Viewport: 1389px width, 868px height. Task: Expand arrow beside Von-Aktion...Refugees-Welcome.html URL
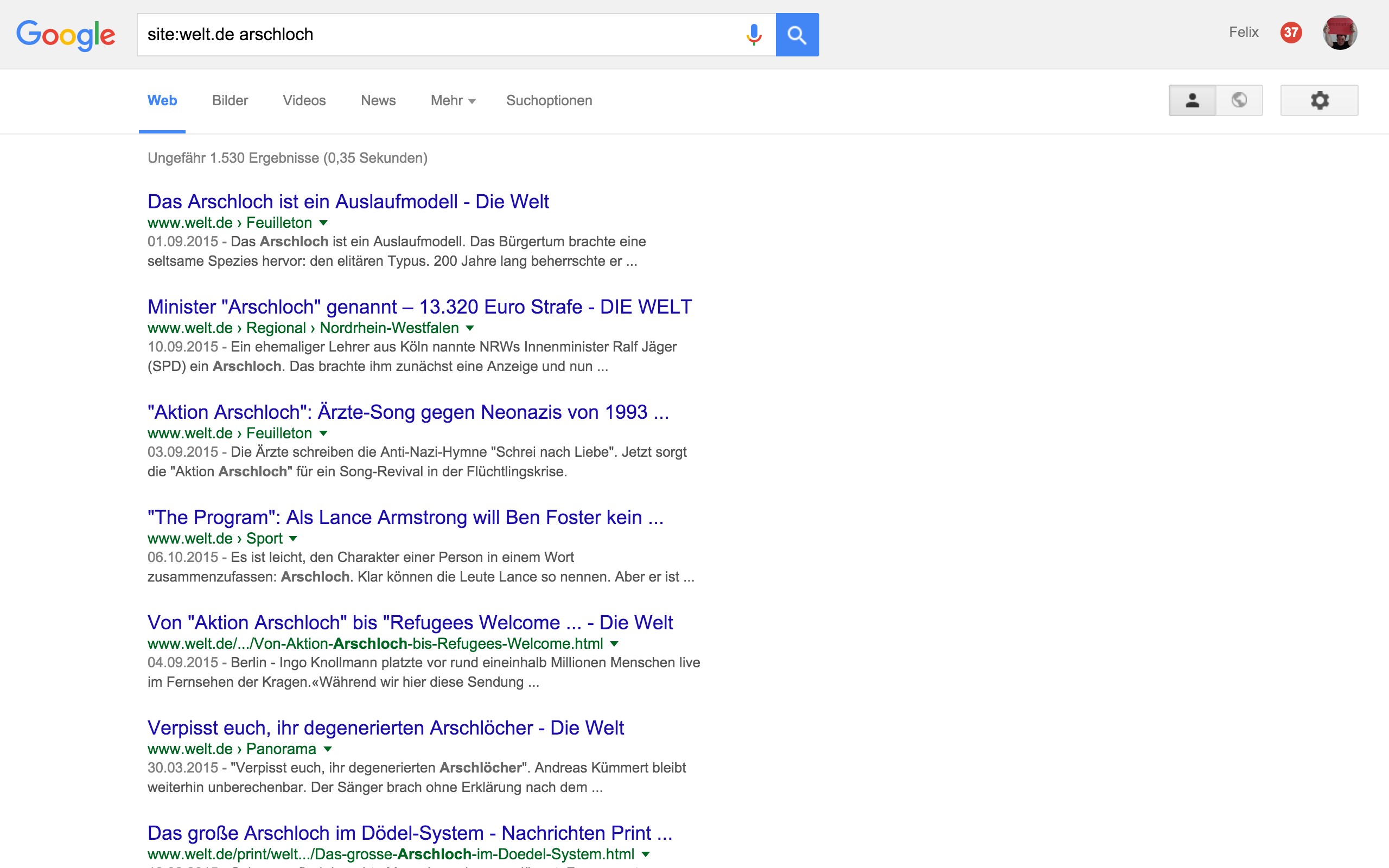click(614, 643)
